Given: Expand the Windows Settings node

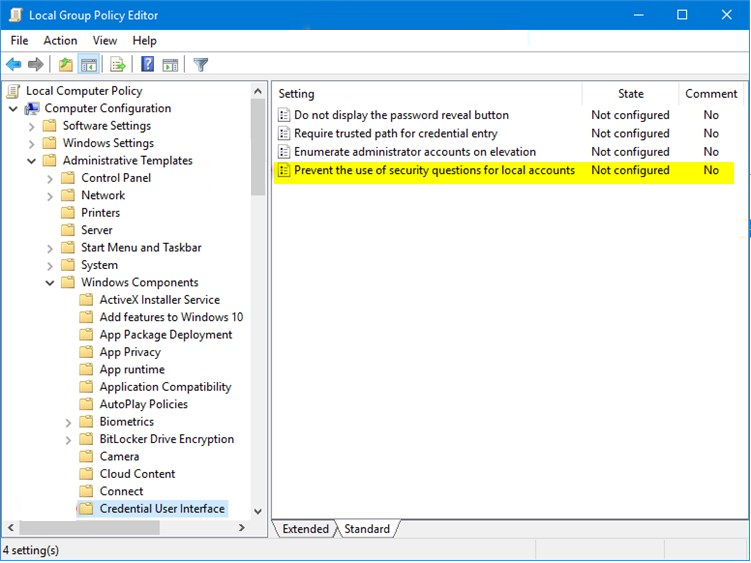Looking at the screenshot, I should point(32,144).
